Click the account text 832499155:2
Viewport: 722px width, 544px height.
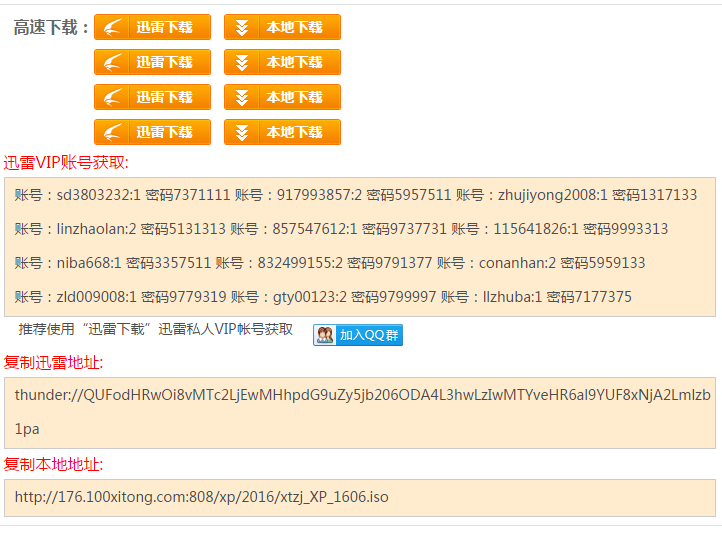(x=300, y=263)
